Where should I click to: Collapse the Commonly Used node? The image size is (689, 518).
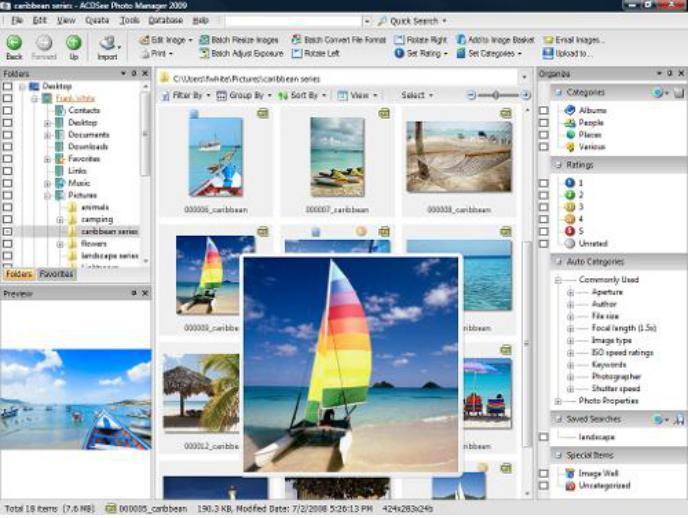click(x=558, y=280)
